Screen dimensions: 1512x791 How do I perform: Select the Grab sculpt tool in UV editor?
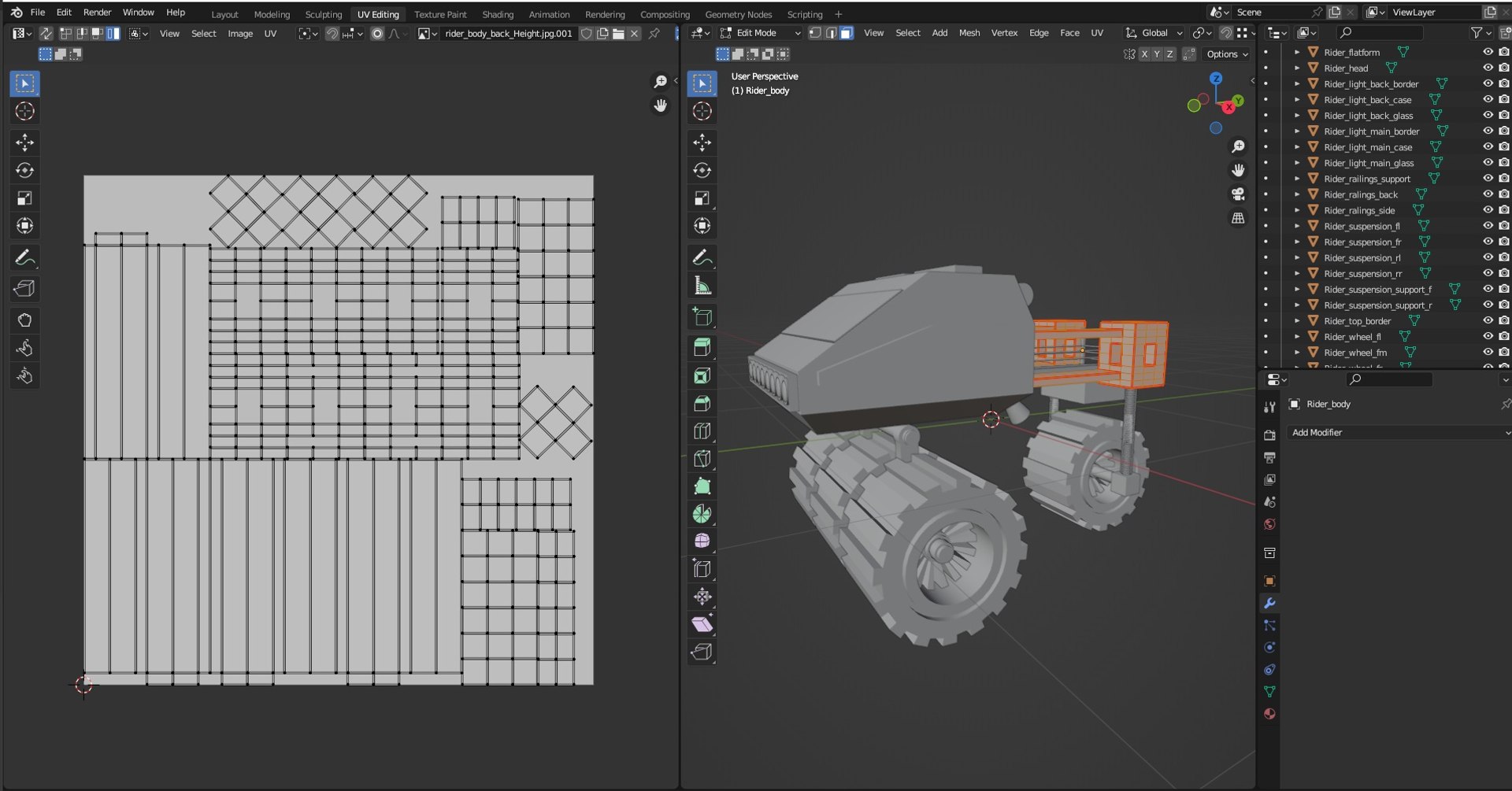pyautogui.click(x=24, y=320)
